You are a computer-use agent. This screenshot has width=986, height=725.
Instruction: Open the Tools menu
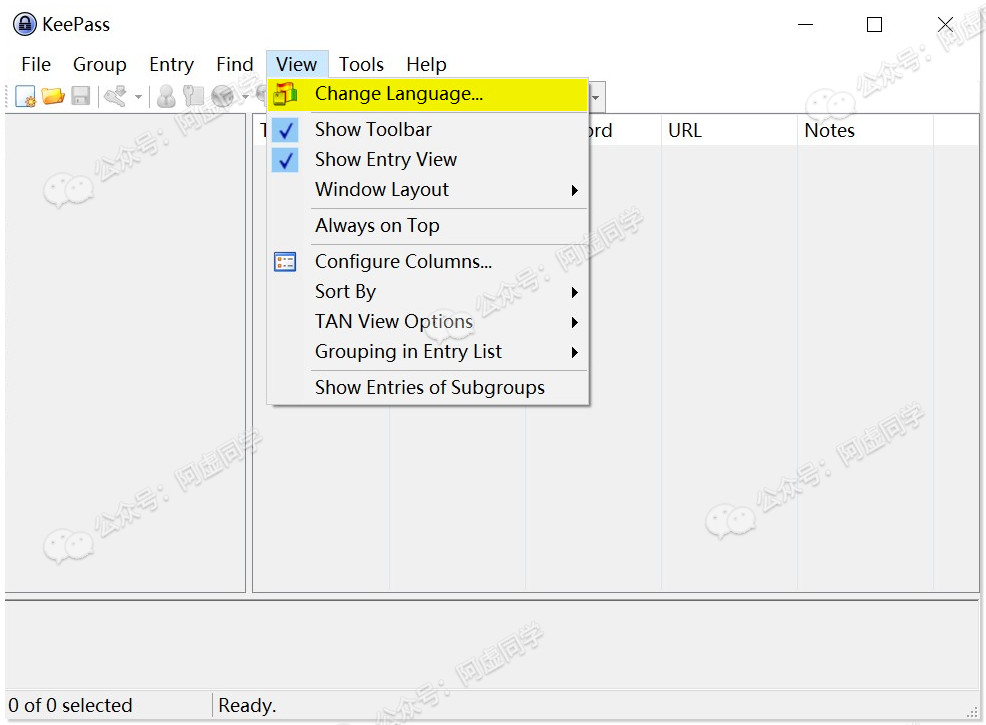coord(361,65)
